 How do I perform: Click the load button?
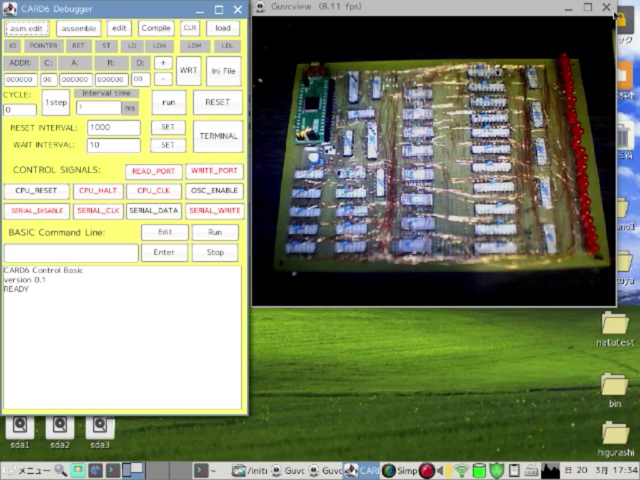[x=223, y=28]
